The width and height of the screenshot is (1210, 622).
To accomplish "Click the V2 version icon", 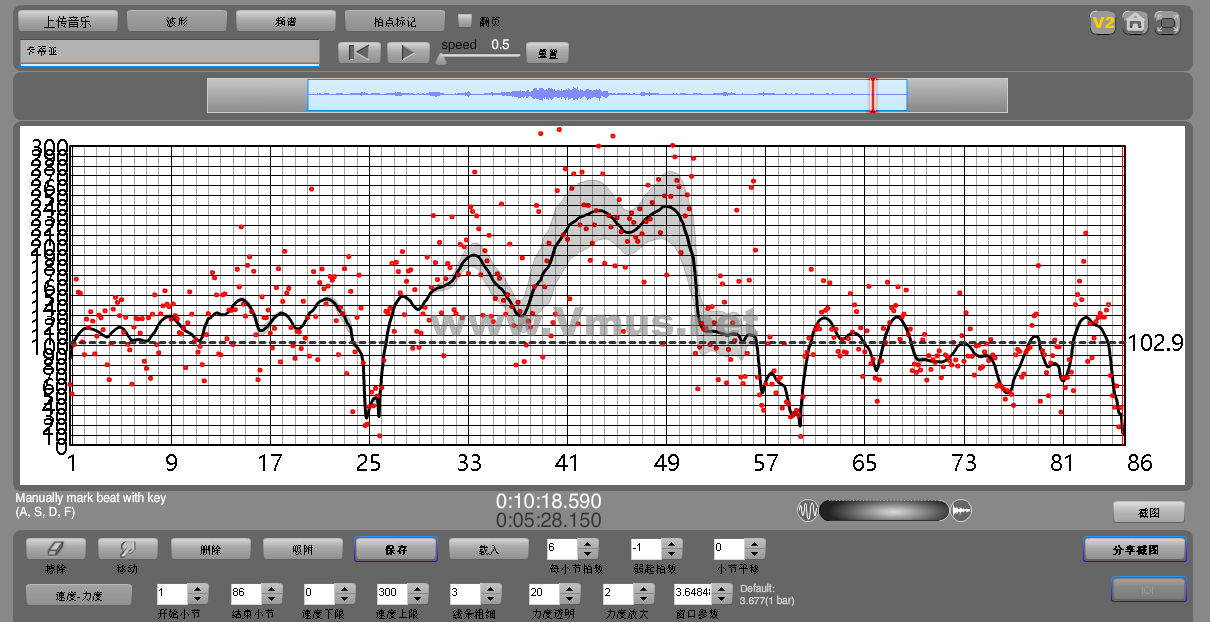I will [x=1102, y=23].
